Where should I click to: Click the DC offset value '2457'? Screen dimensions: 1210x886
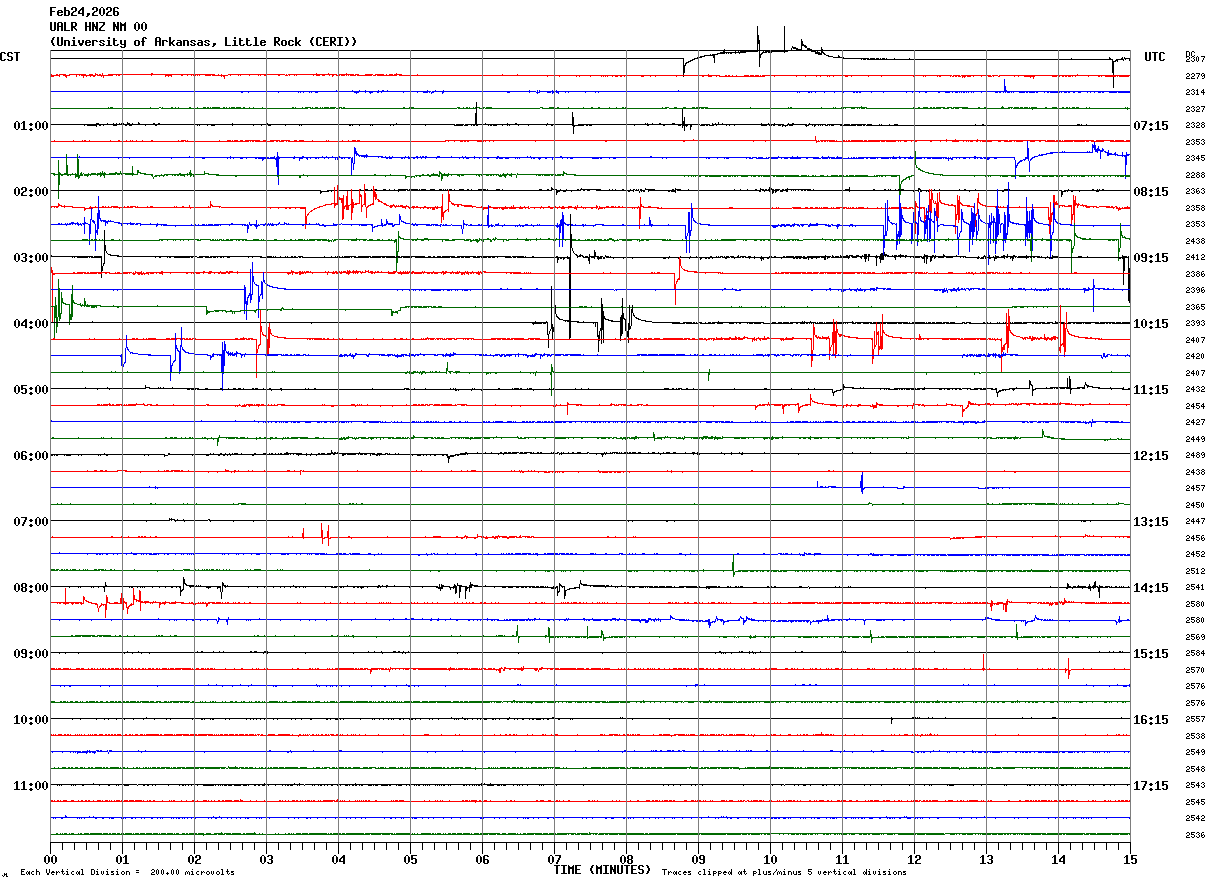coord(1195,488)
